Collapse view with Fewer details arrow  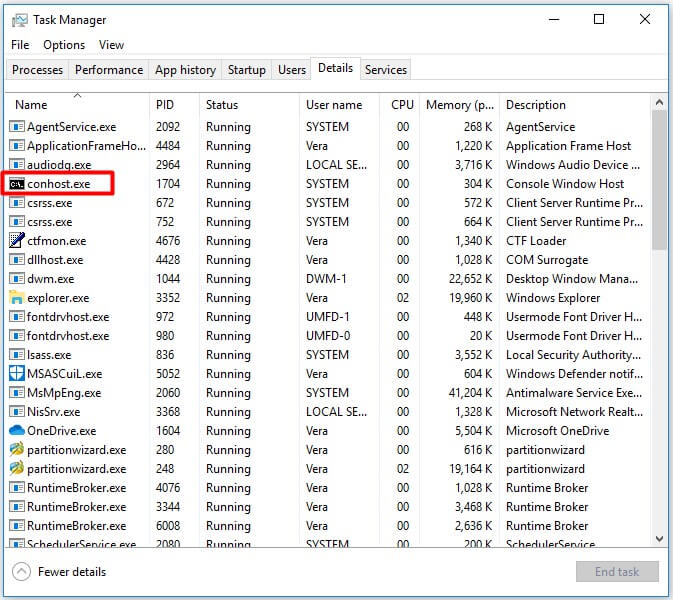21,572
